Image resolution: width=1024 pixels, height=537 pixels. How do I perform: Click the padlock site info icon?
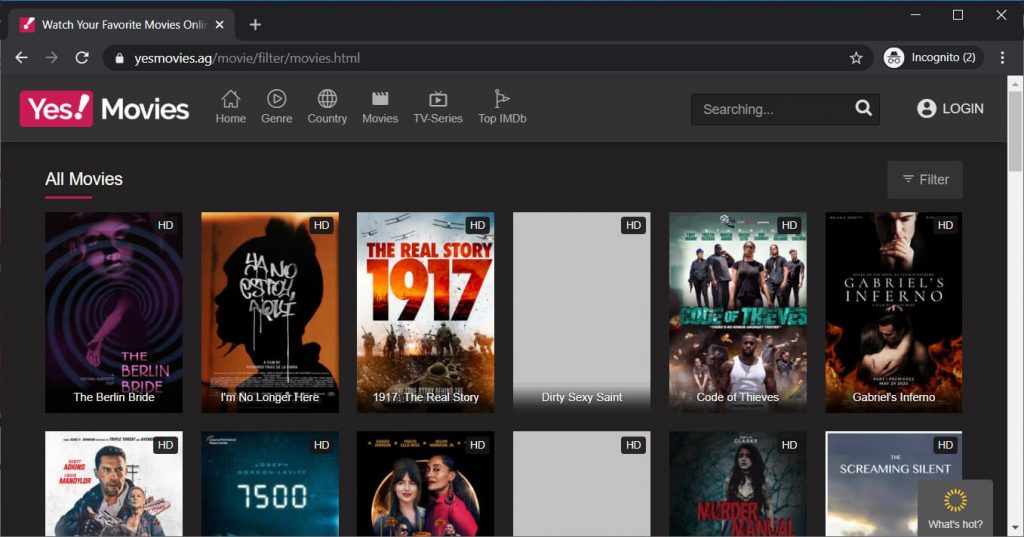[x=119, y=58]
